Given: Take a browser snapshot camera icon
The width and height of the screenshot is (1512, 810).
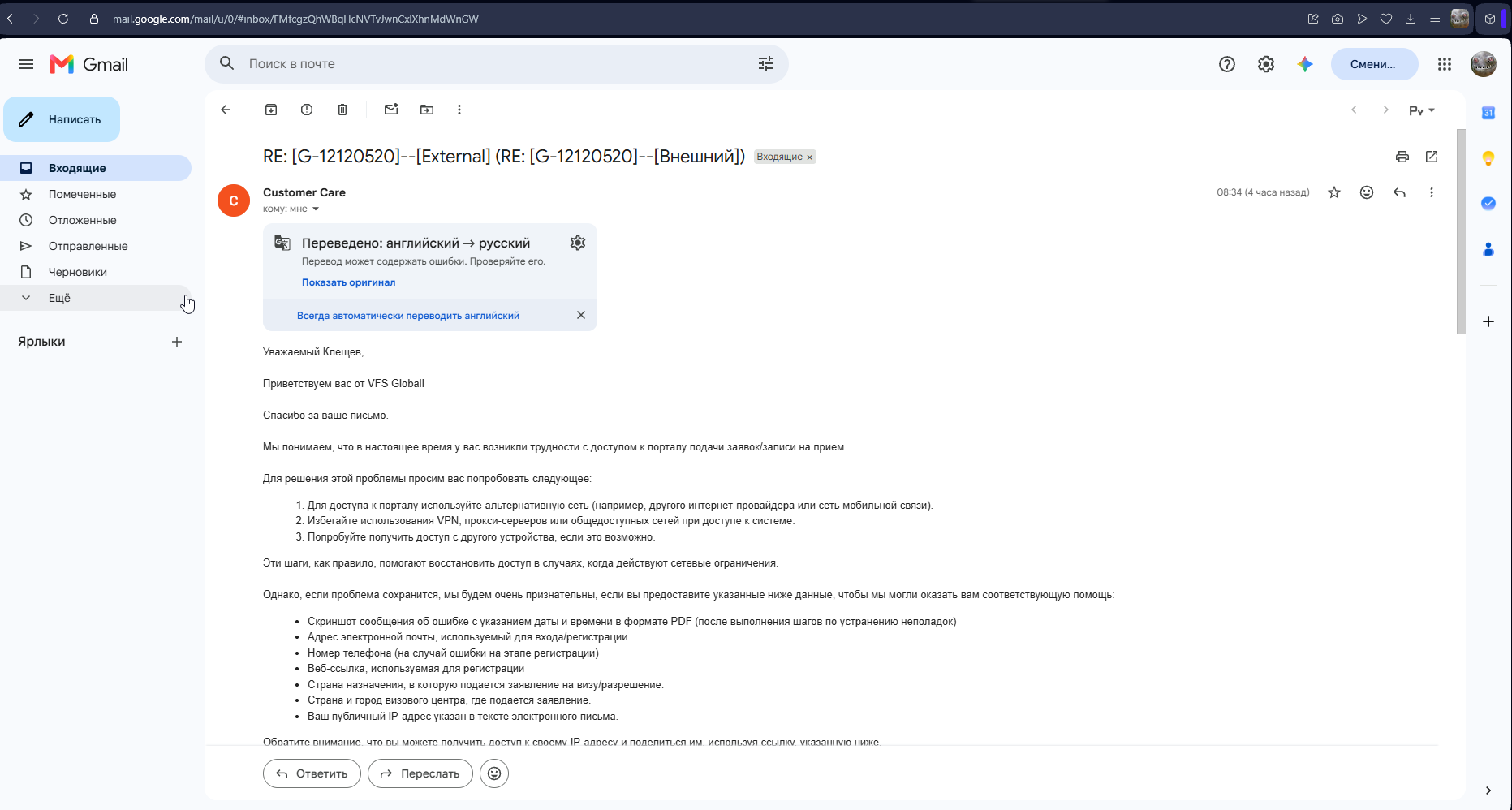Looking at the screenshot, I should (1338, 19).
